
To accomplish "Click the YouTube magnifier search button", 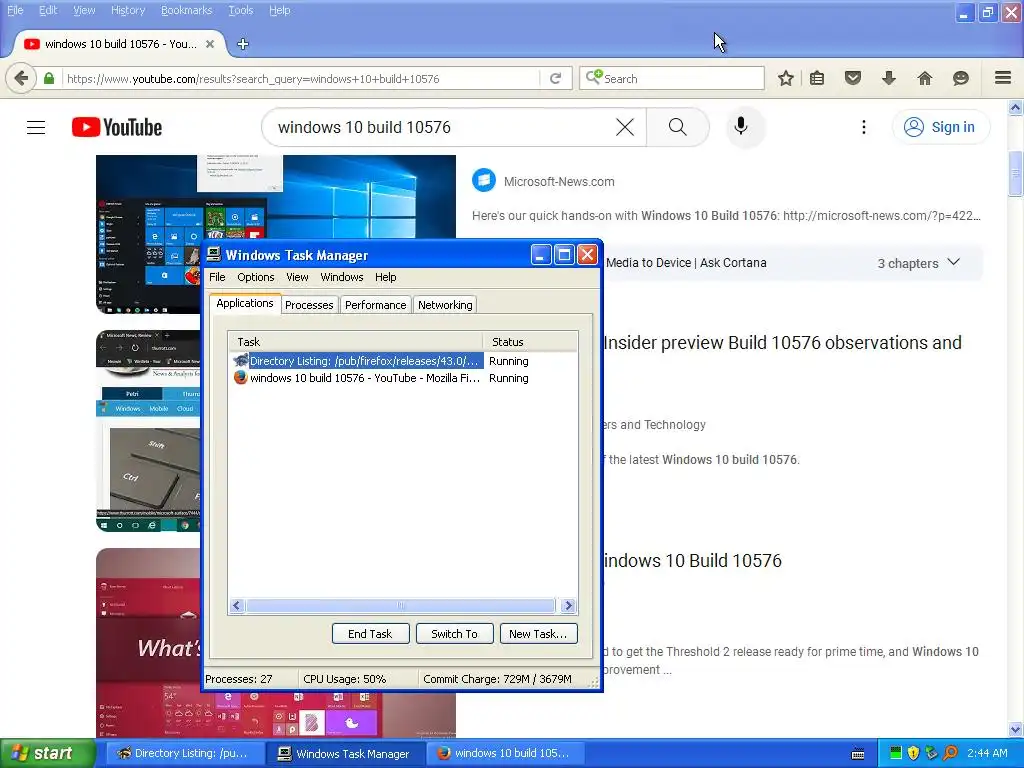I will pyautogui.click(x=678, y=127).
